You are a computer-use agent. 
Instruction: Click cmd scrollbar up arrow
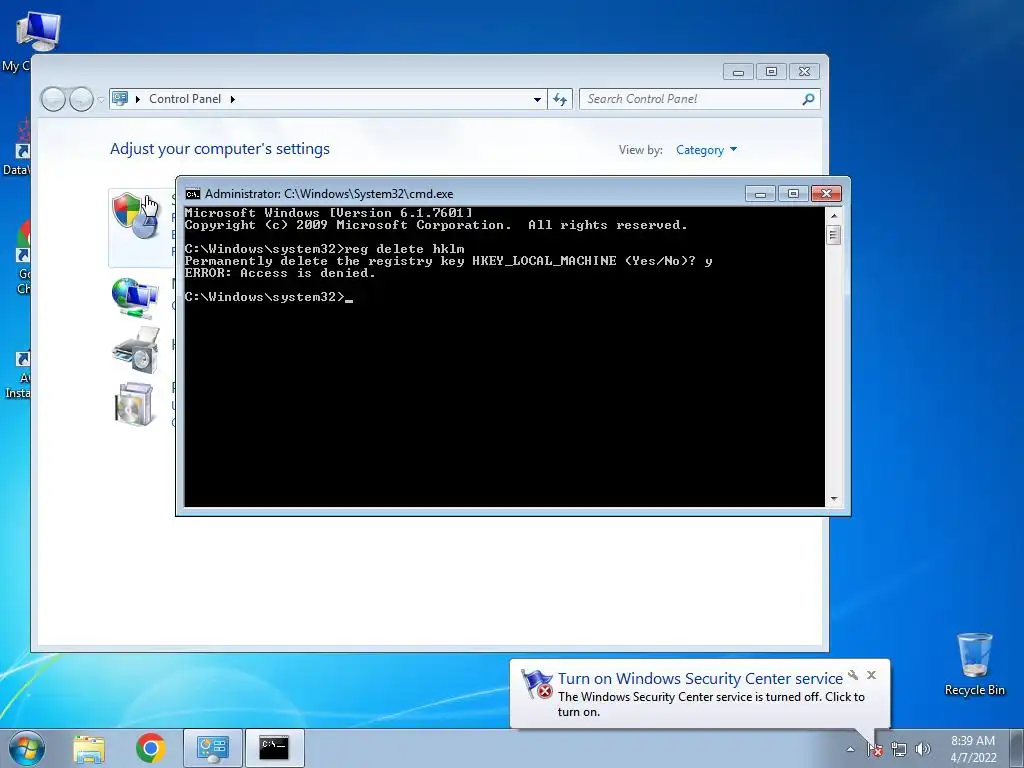pyautogui.click(x=833, y=216)
